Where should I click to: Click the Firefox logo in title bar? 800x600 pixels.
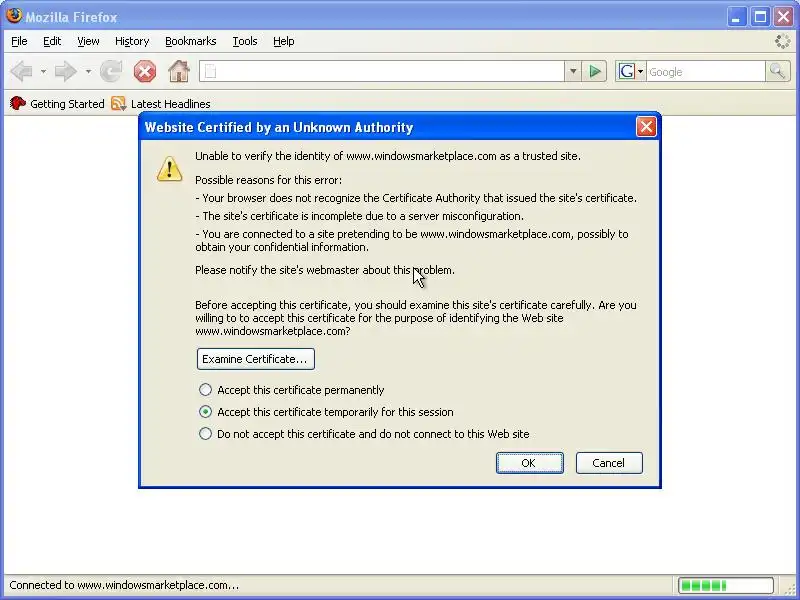coord(14,15)
